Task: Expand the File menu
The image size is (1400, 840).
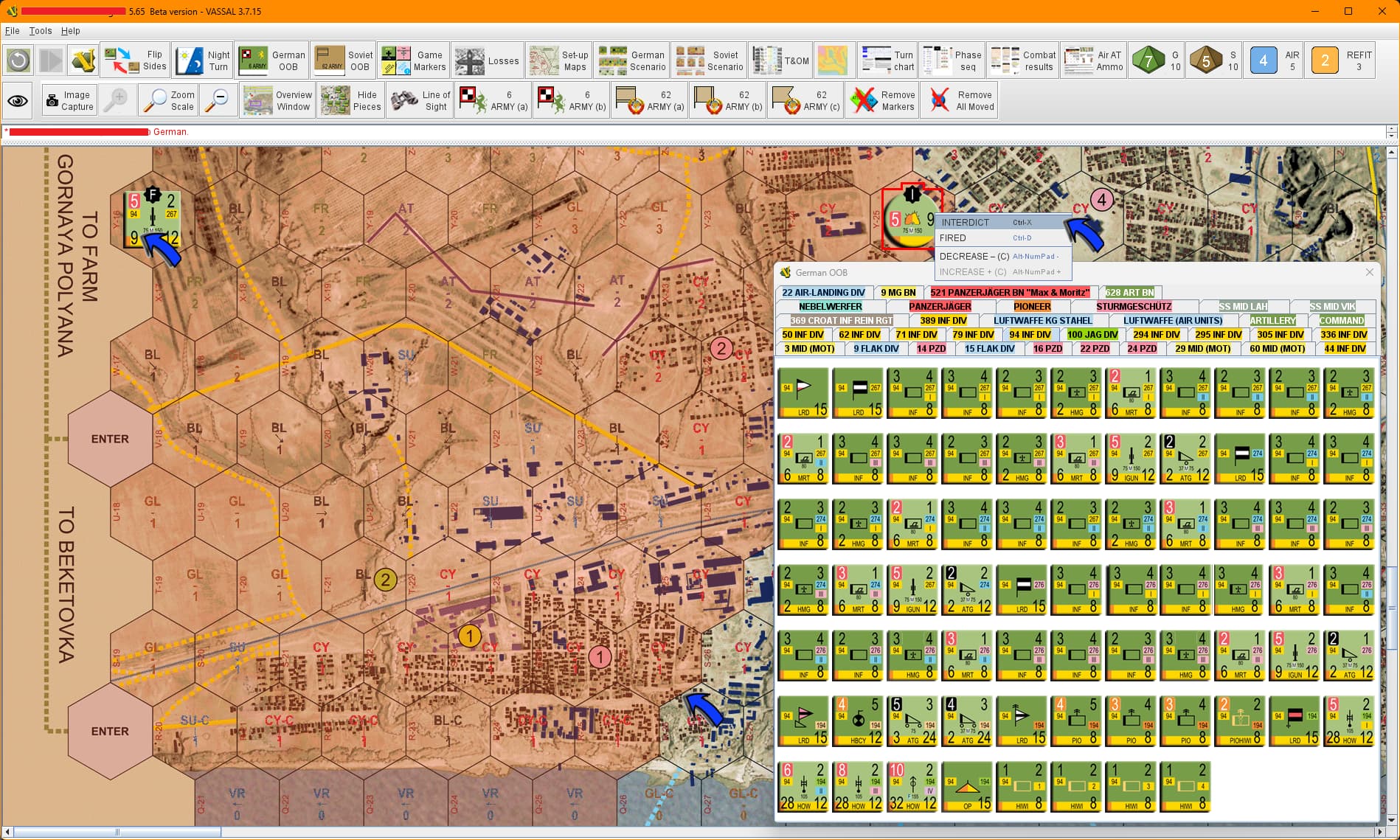Action: coord(12,31)
